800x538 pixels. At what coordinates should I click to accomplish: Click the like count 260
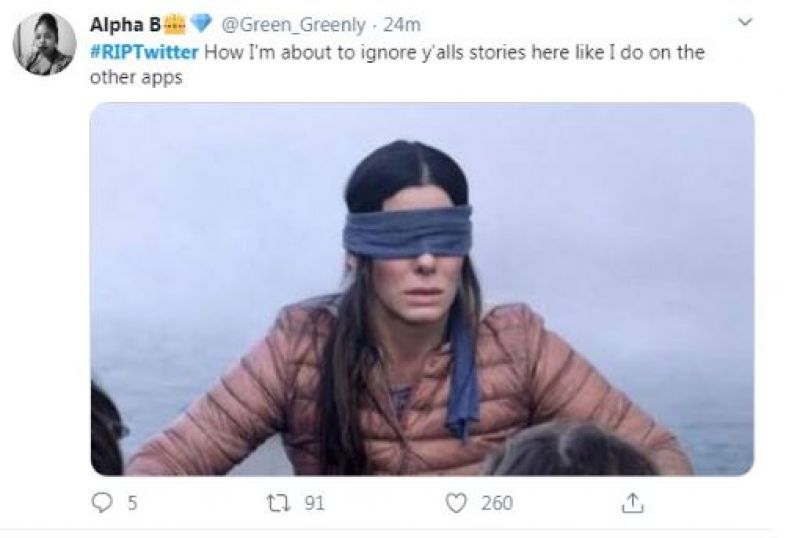(x=496, y=504)
